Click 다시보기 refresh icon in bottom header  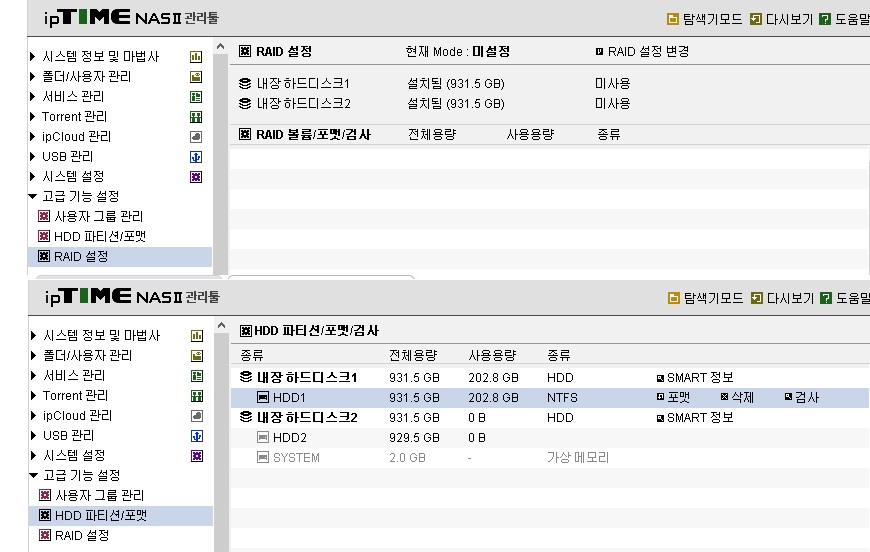click(756, 298)
